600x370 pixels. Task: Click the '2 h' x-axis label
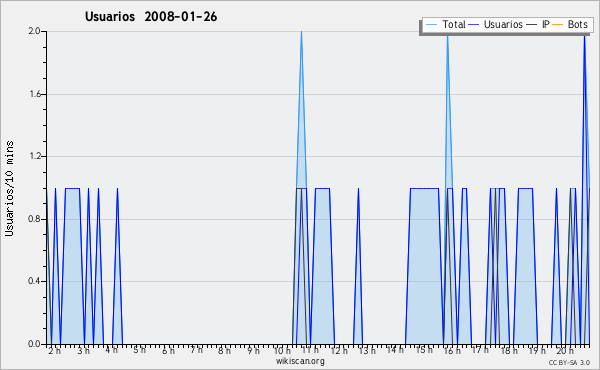[x=54, y=351]
